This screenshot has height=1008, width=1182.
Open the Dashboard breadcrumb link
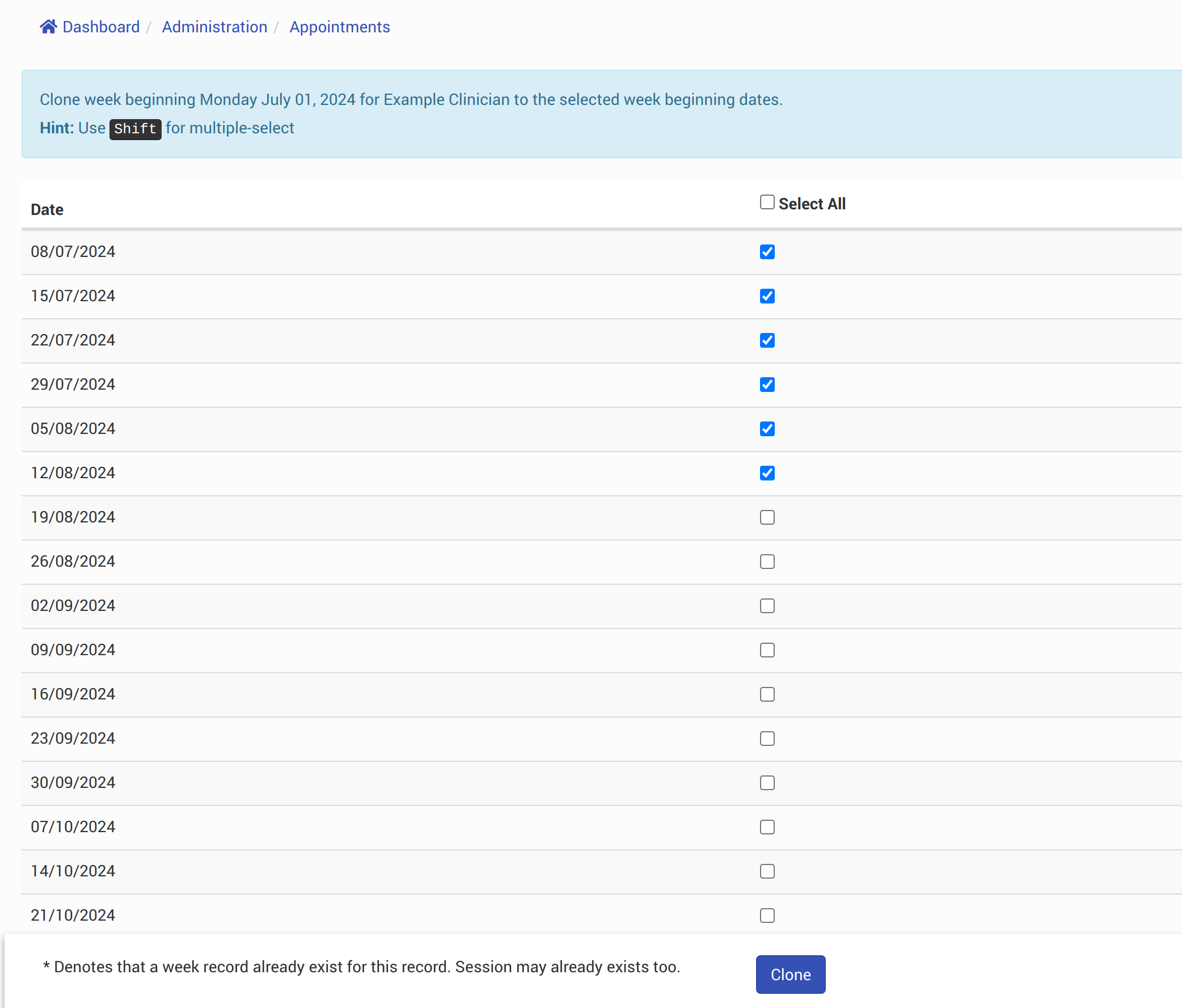pos(101,27)
